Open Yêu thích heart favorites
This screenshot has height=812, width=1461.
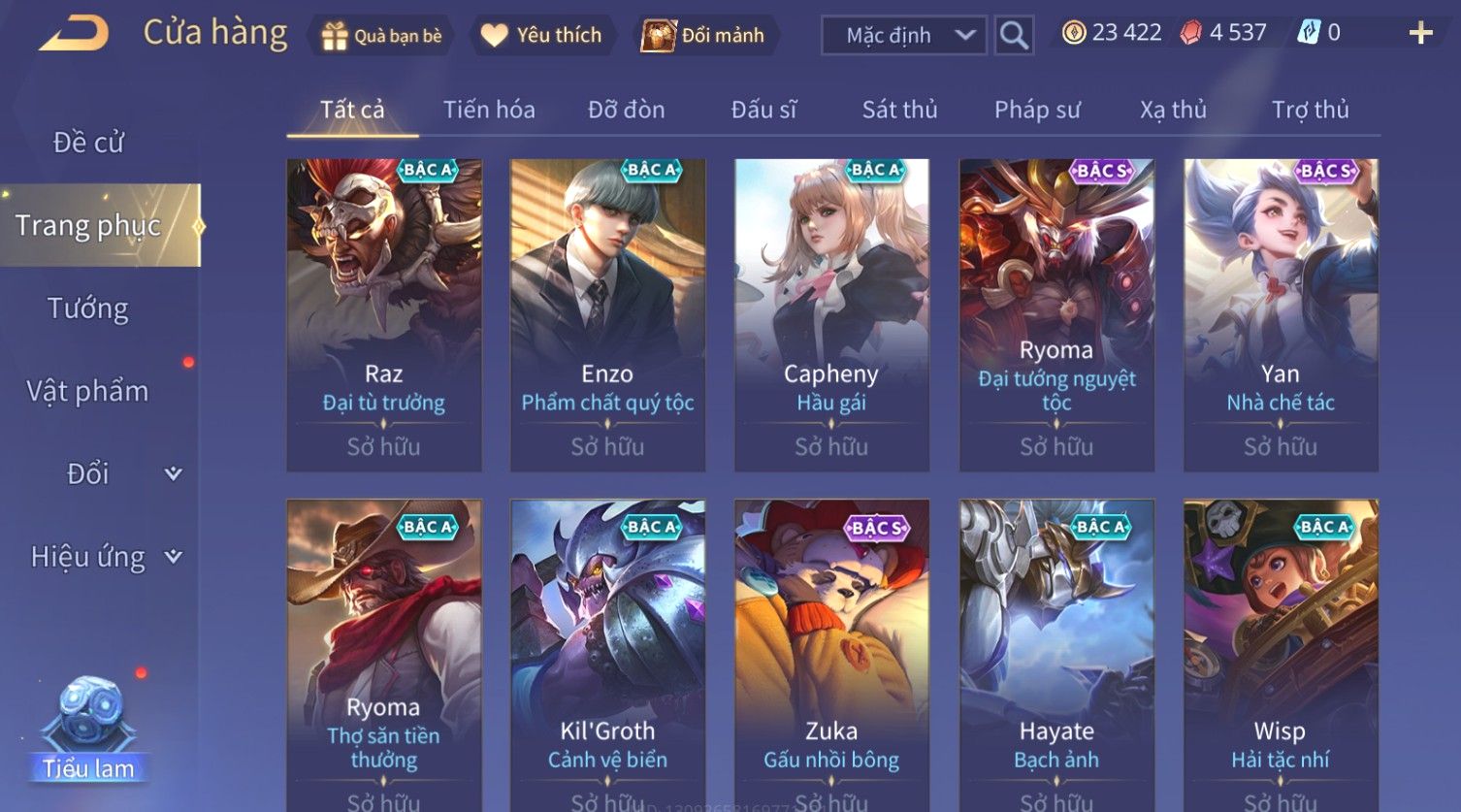495,36
